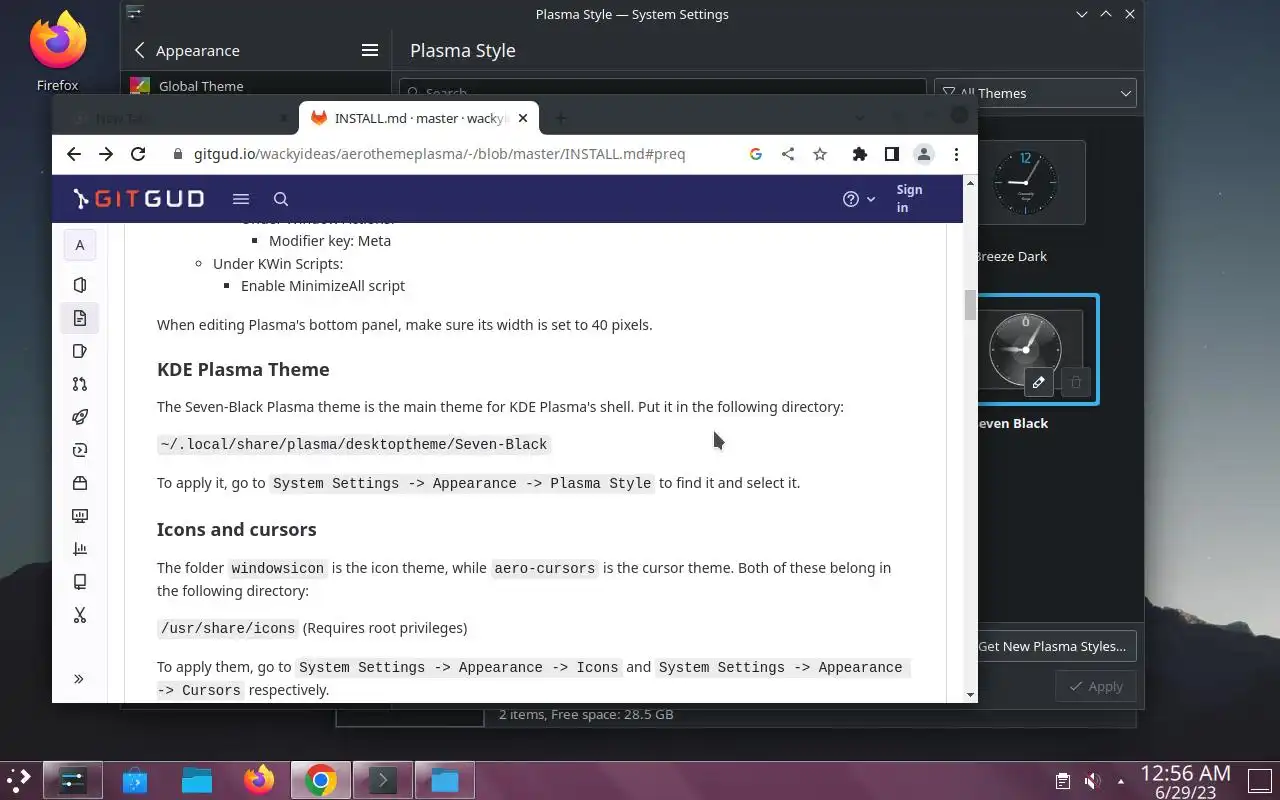Open Chrome extensions puzzle icon

859,154
